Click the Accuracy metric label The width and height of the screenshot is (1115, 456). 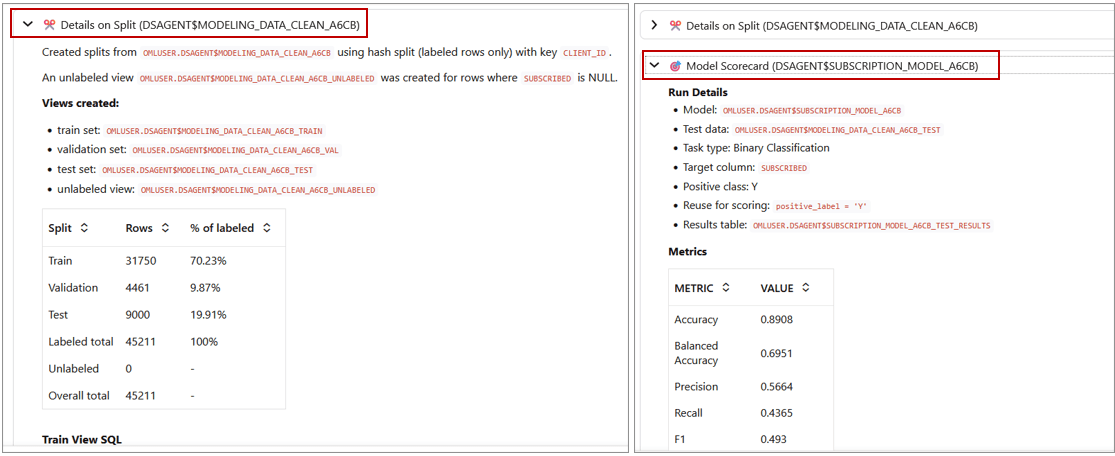[696, 319]
